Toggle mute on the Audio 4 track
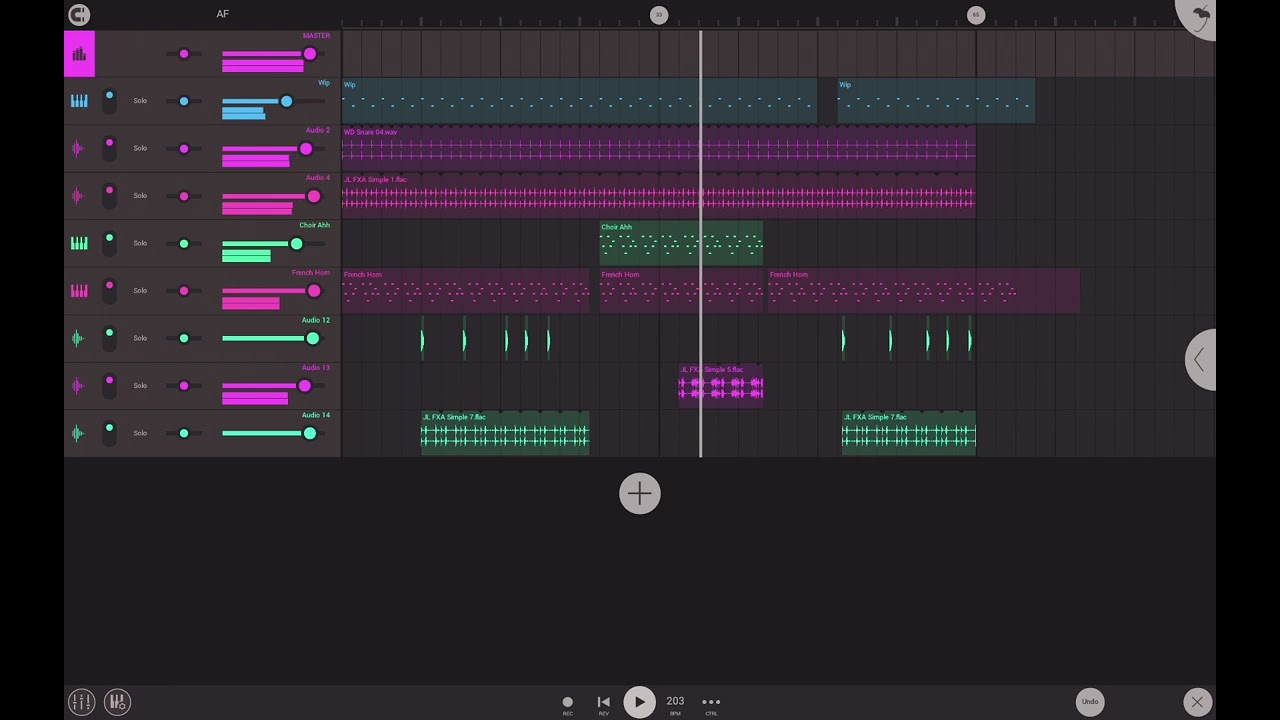 [109, 196]
